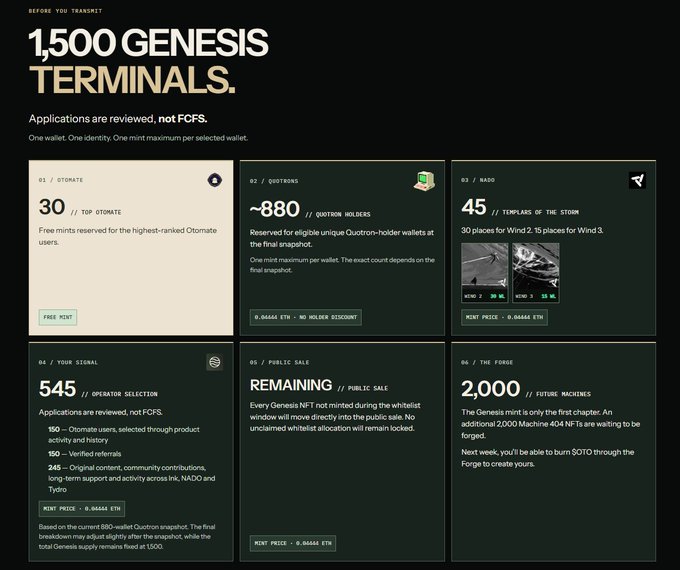Click 'Reserved for eligible unique Quotron-holder' text

[x=342, y=238]
